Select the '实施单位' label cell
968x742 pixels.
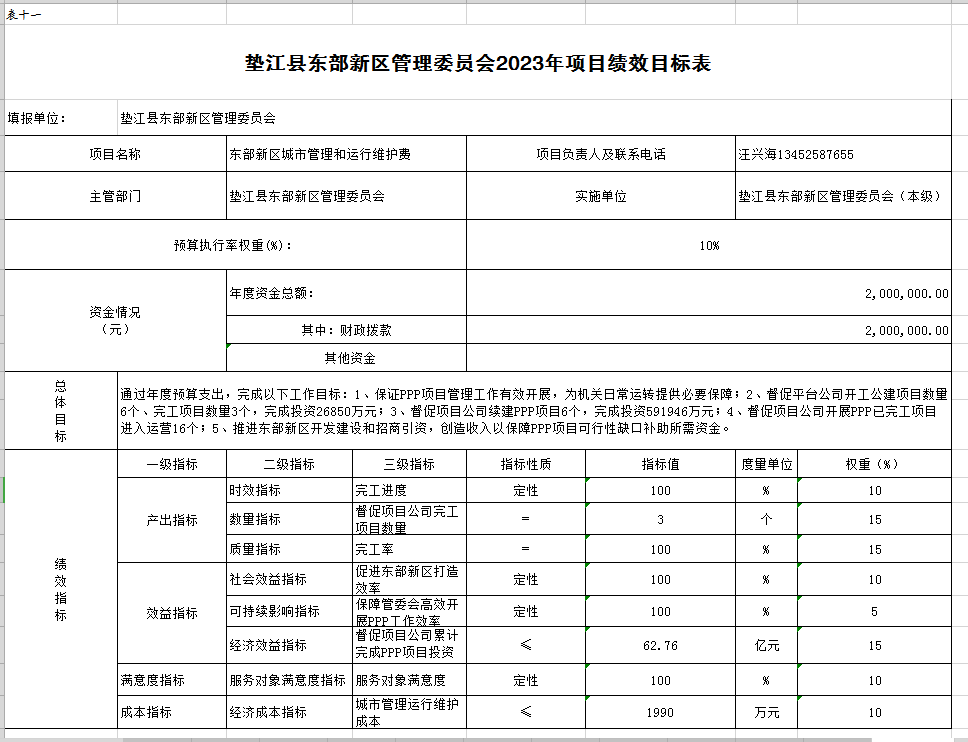pos(601,196)
